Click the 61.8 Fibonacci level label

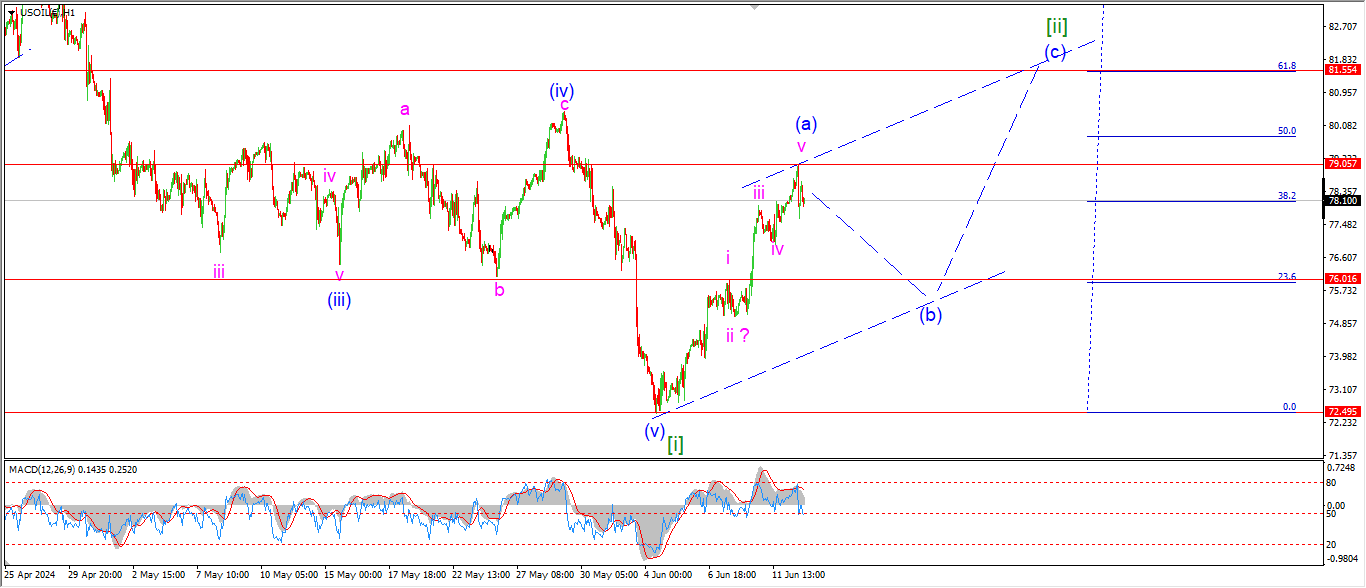click(1286, 66)
